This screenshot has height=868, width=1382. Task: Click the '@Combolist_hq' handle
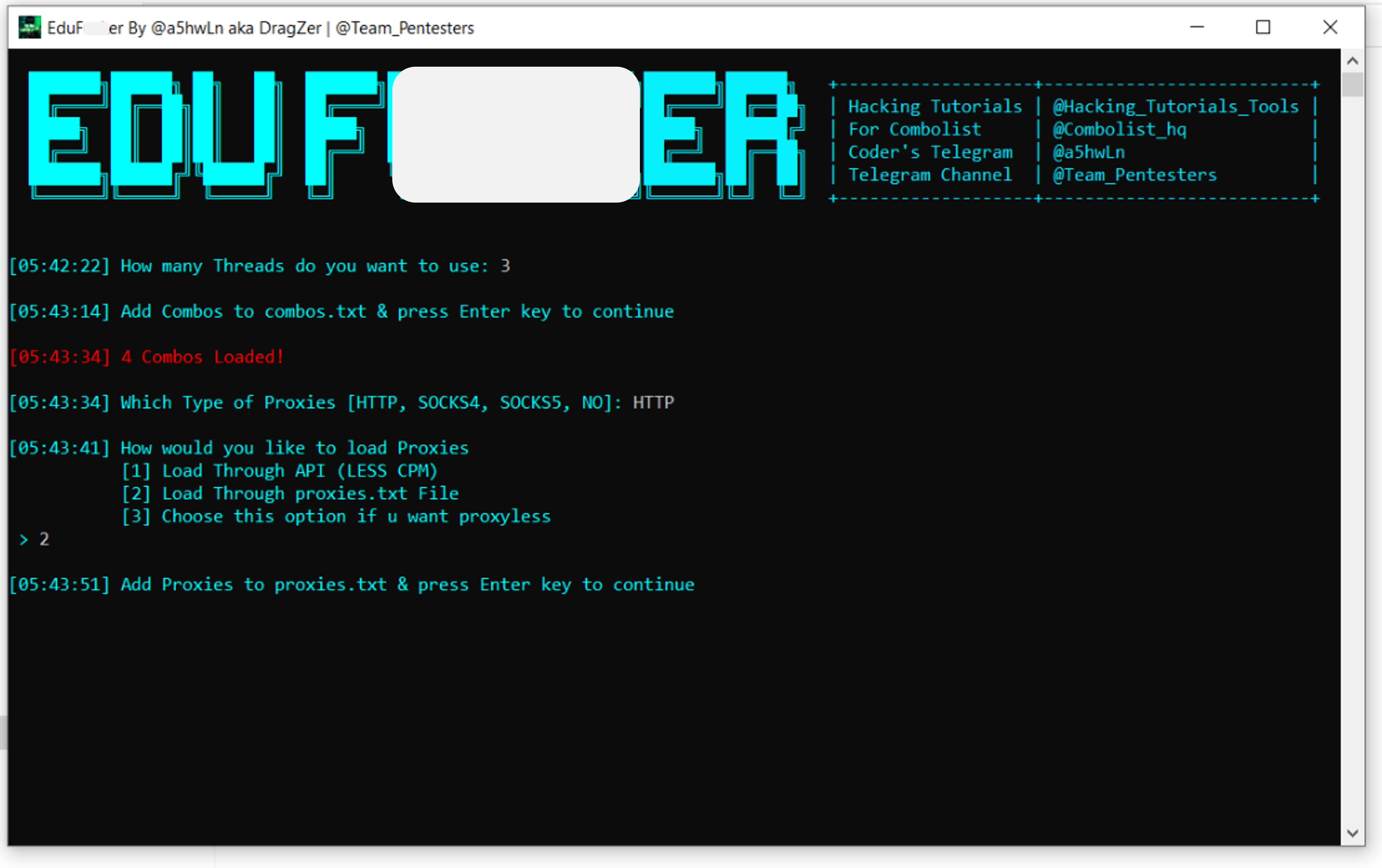1119,130
